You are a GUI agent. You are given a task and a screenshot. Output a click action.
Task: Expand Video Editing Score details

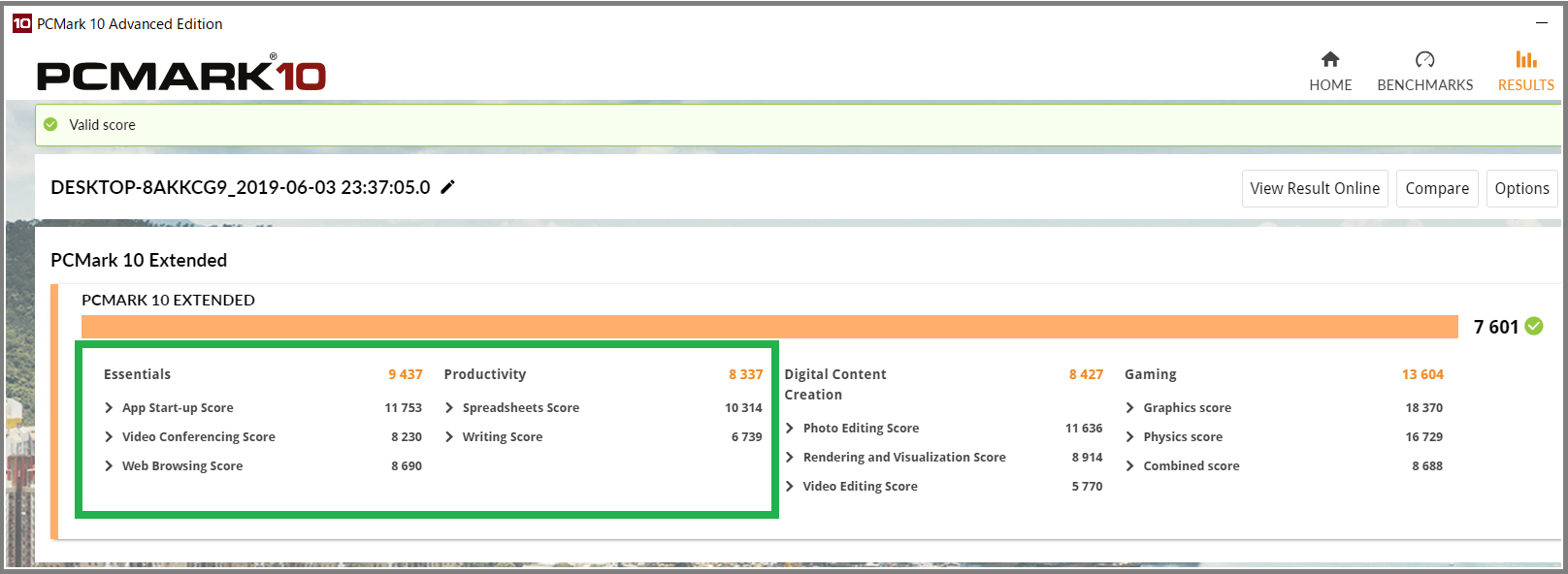790,487
